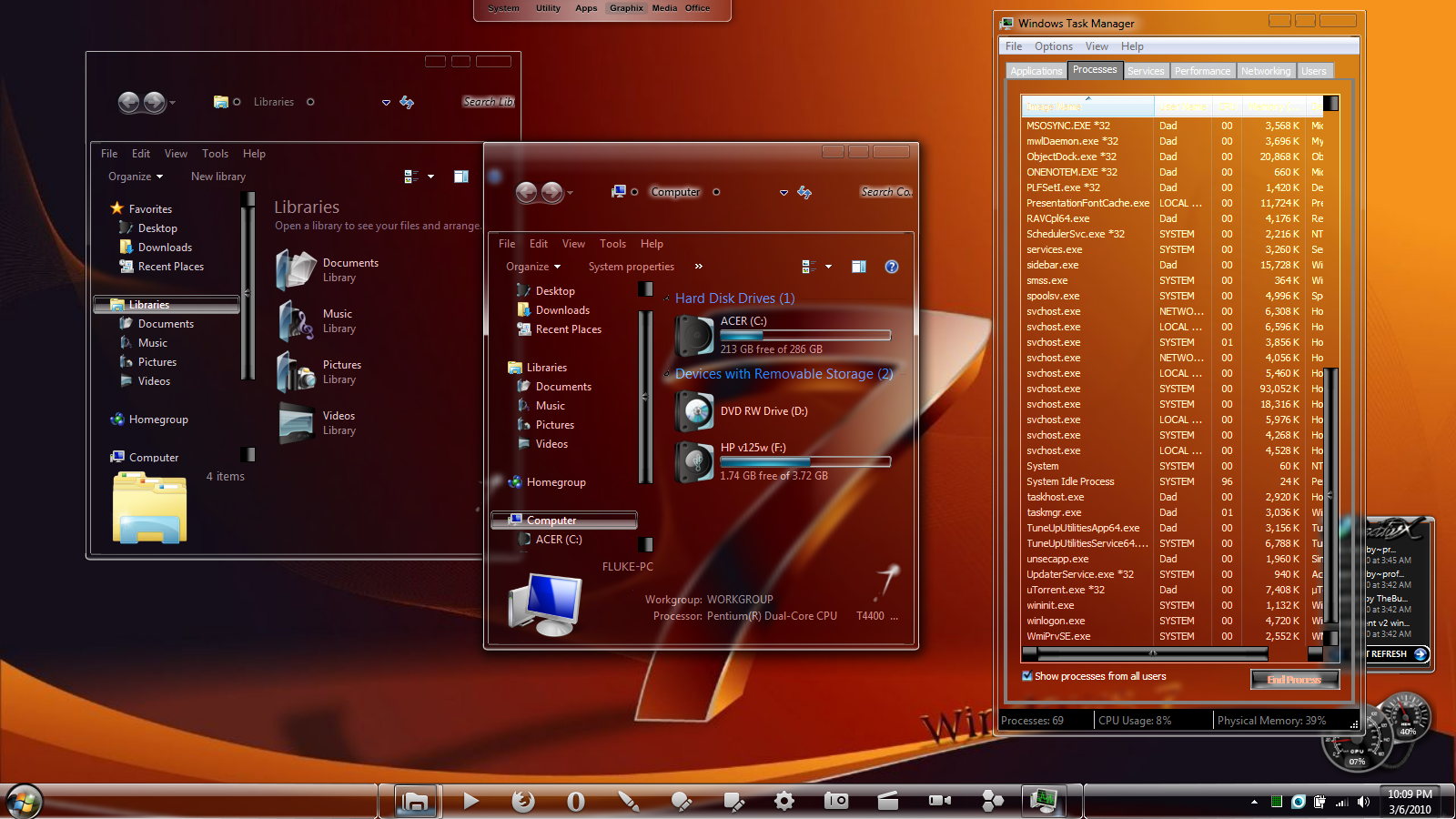The image size is (1456, 819).
Task: Open Firefox from the taskbar
Action: pos(523,801)
